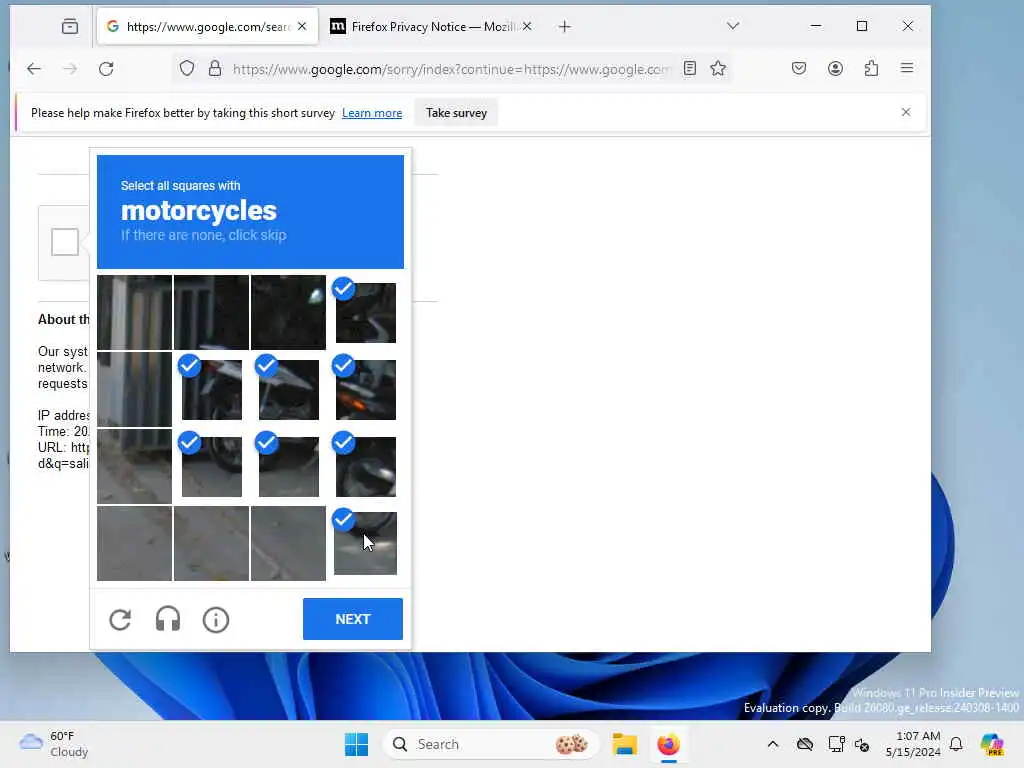
Task: Open Windows Start menu
Action: tap(357, 744)
